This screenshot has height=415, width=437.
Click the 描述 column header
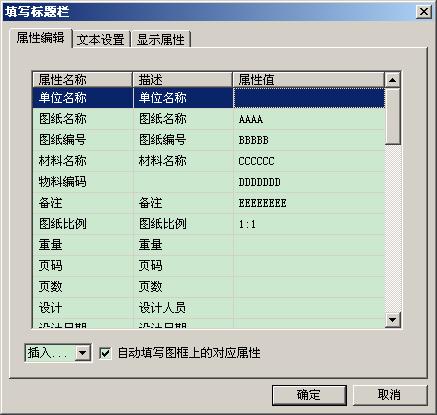click(183, 80)
